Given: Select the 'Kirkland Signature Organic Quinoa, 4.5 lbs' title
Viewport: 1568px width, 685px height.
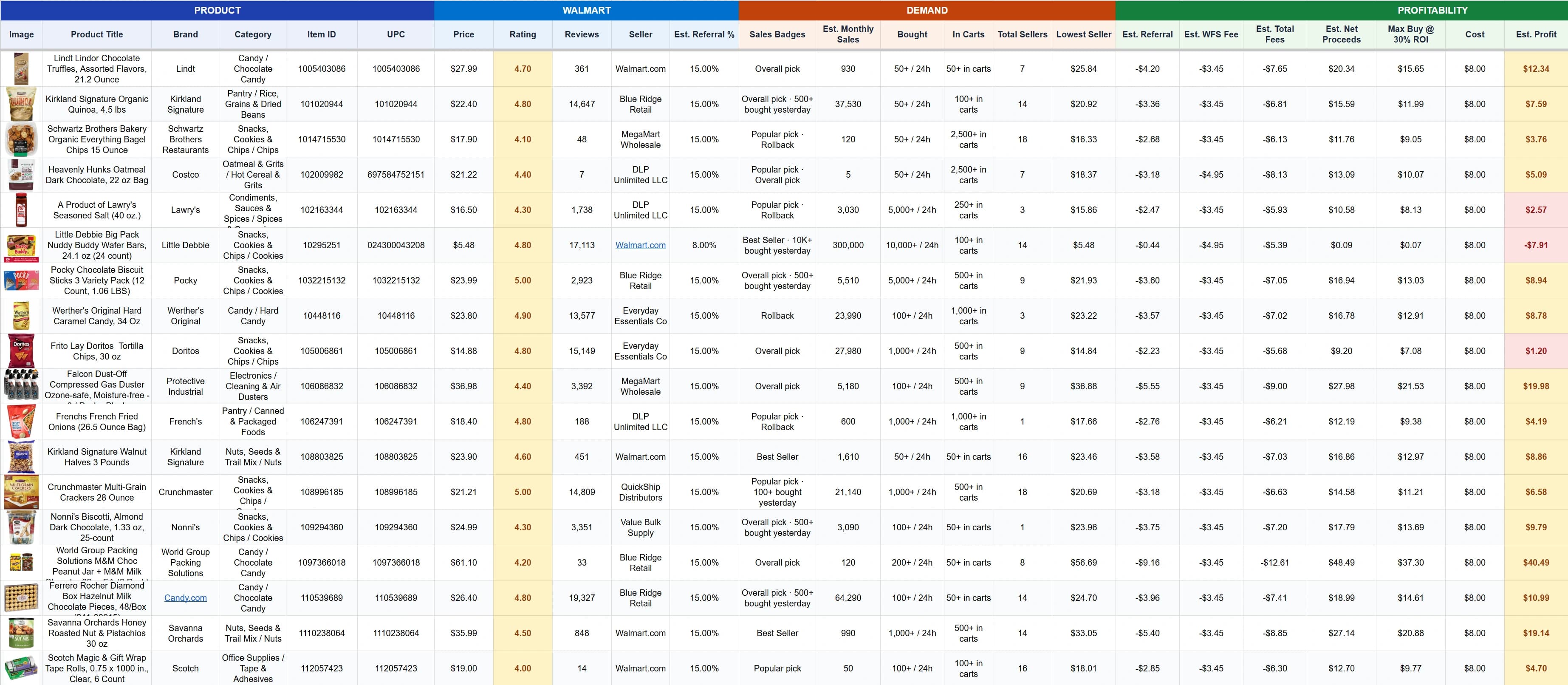Looking at the screenshot, I should tap(97, 104).
